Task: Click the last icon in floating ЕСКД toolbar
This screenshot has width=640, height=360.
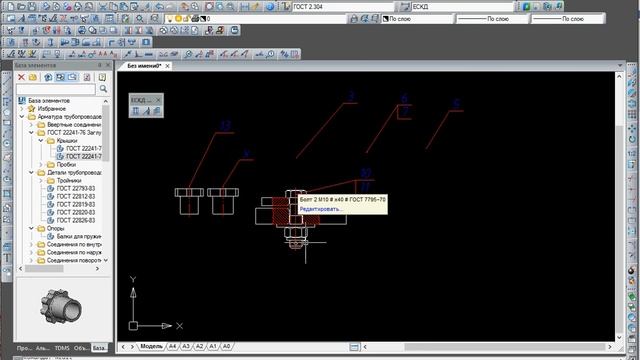Action: click(157, 111)
